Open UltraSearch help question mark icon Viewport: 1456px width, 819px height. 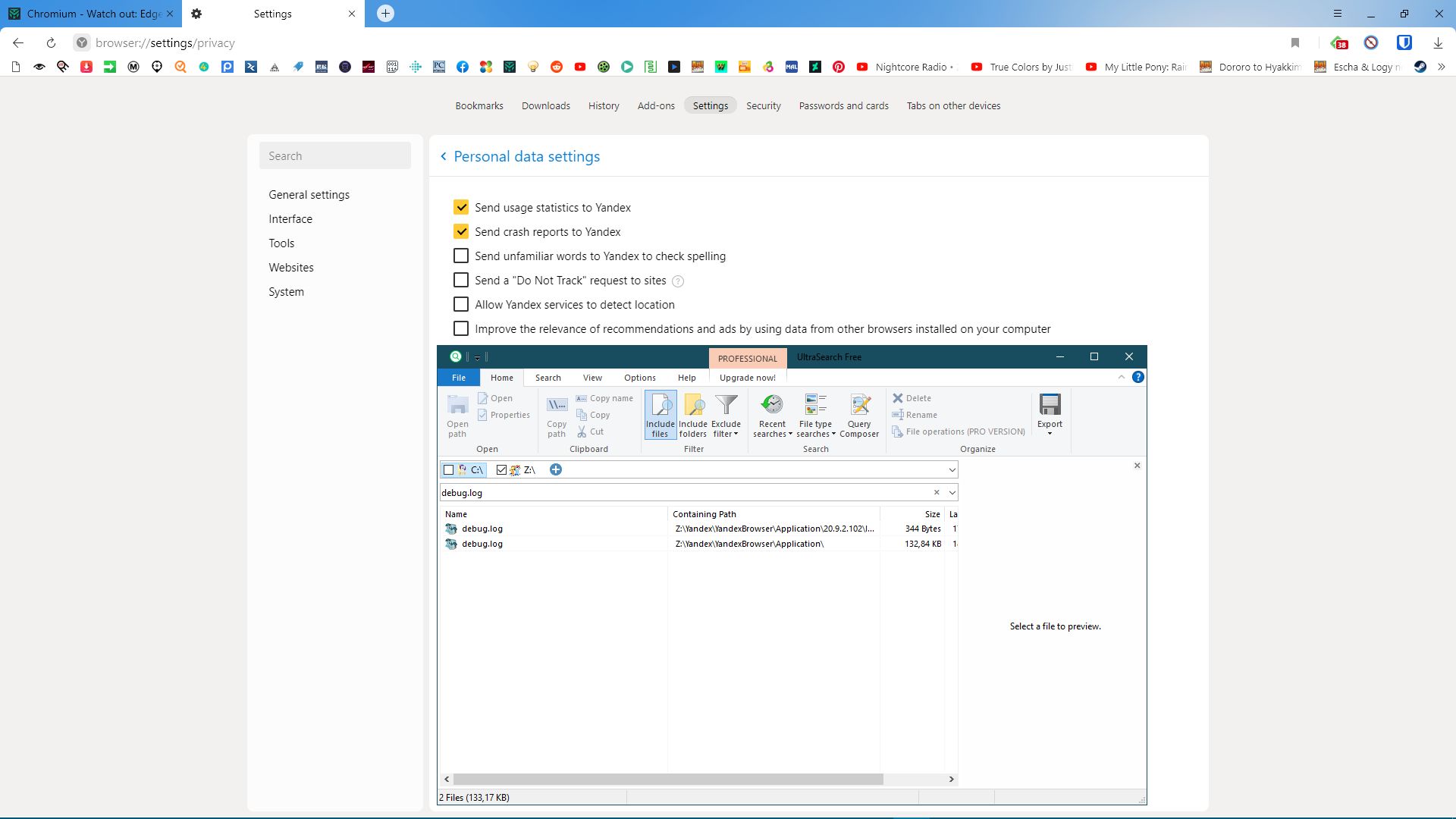[x=1137, y=378]
